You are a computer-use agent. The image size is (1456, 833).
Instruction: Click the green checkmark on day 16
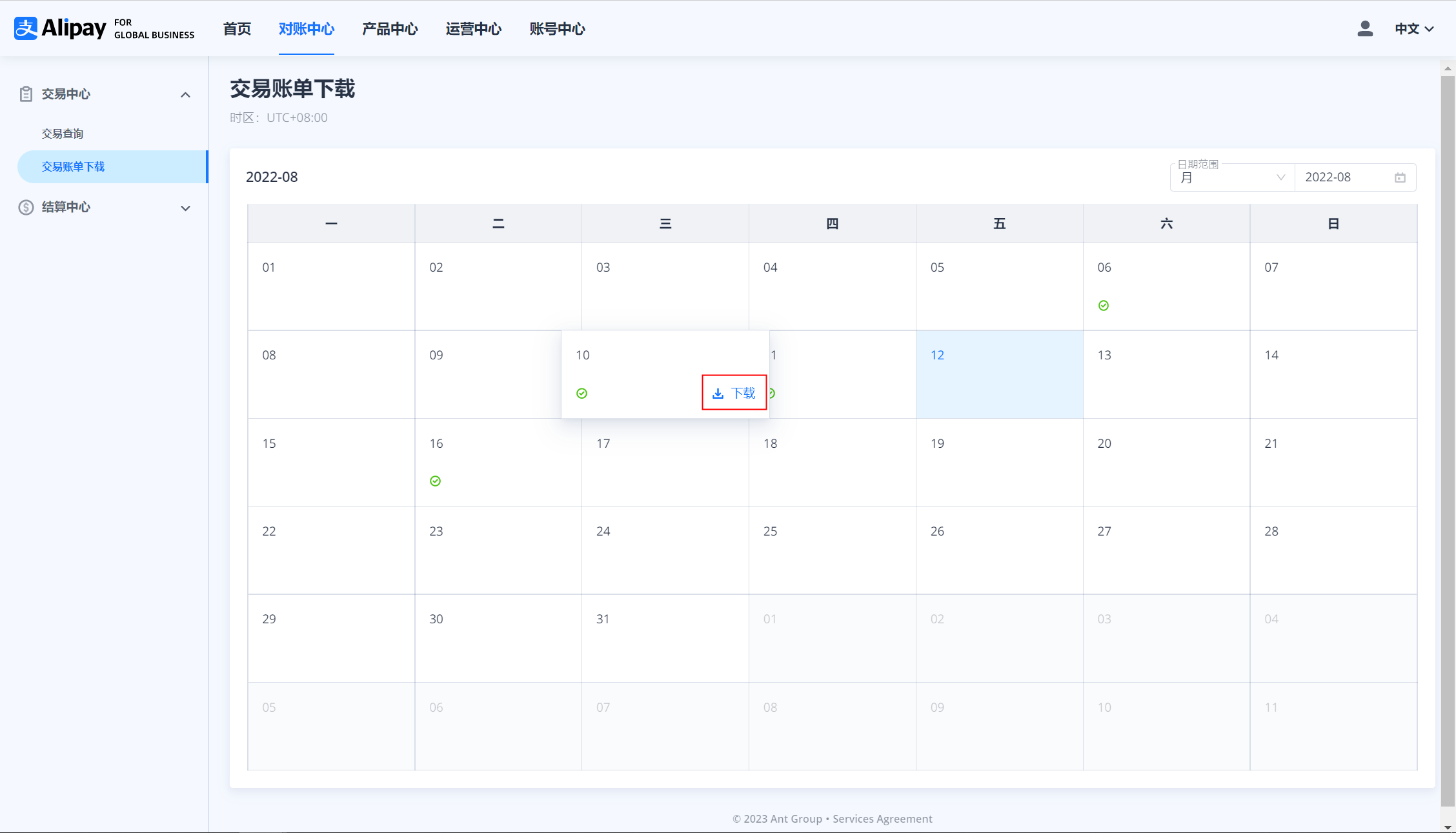[x=436, y=481]
